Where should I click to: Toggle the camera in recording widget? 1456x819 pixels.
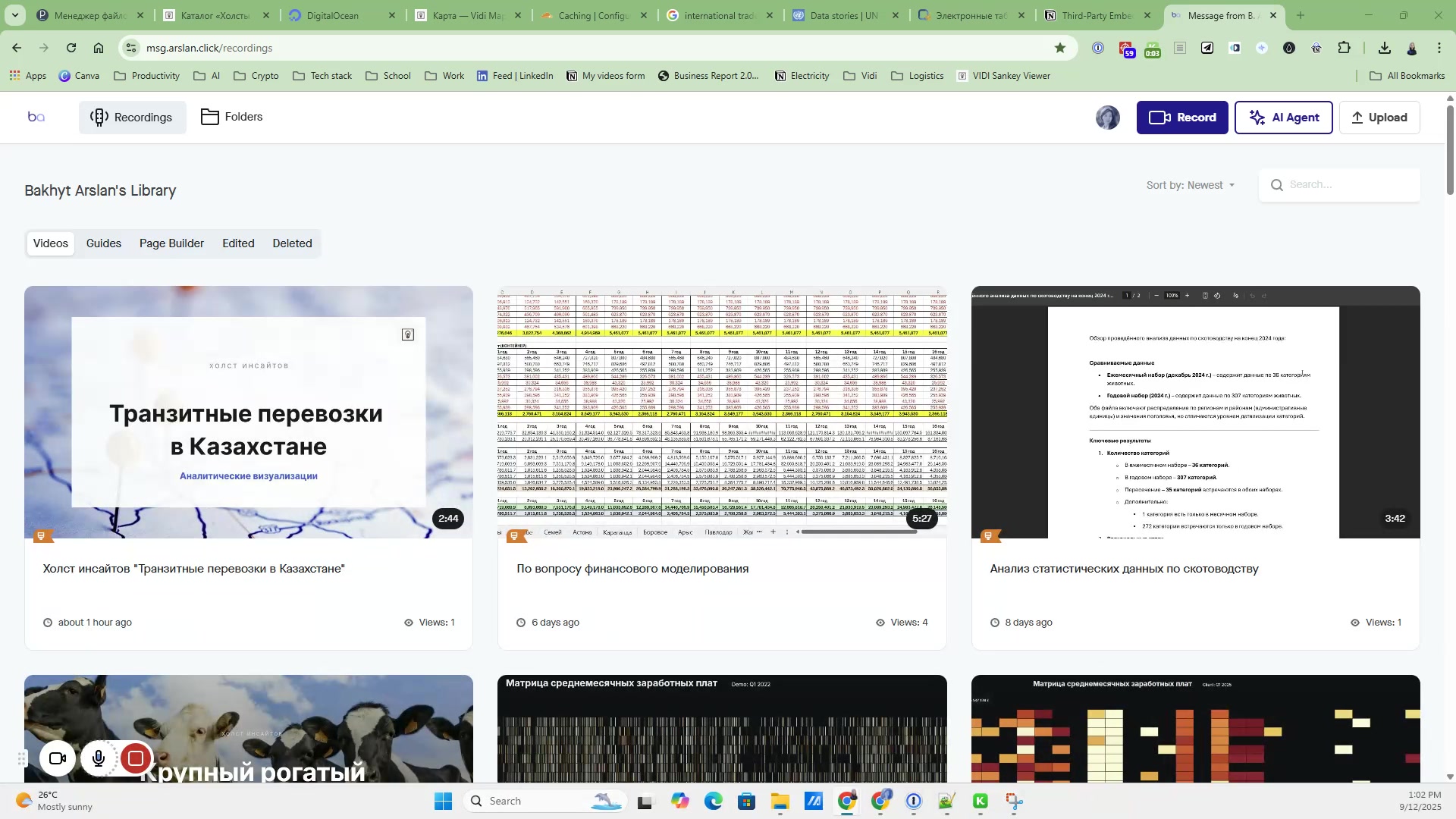coord(58,758)
